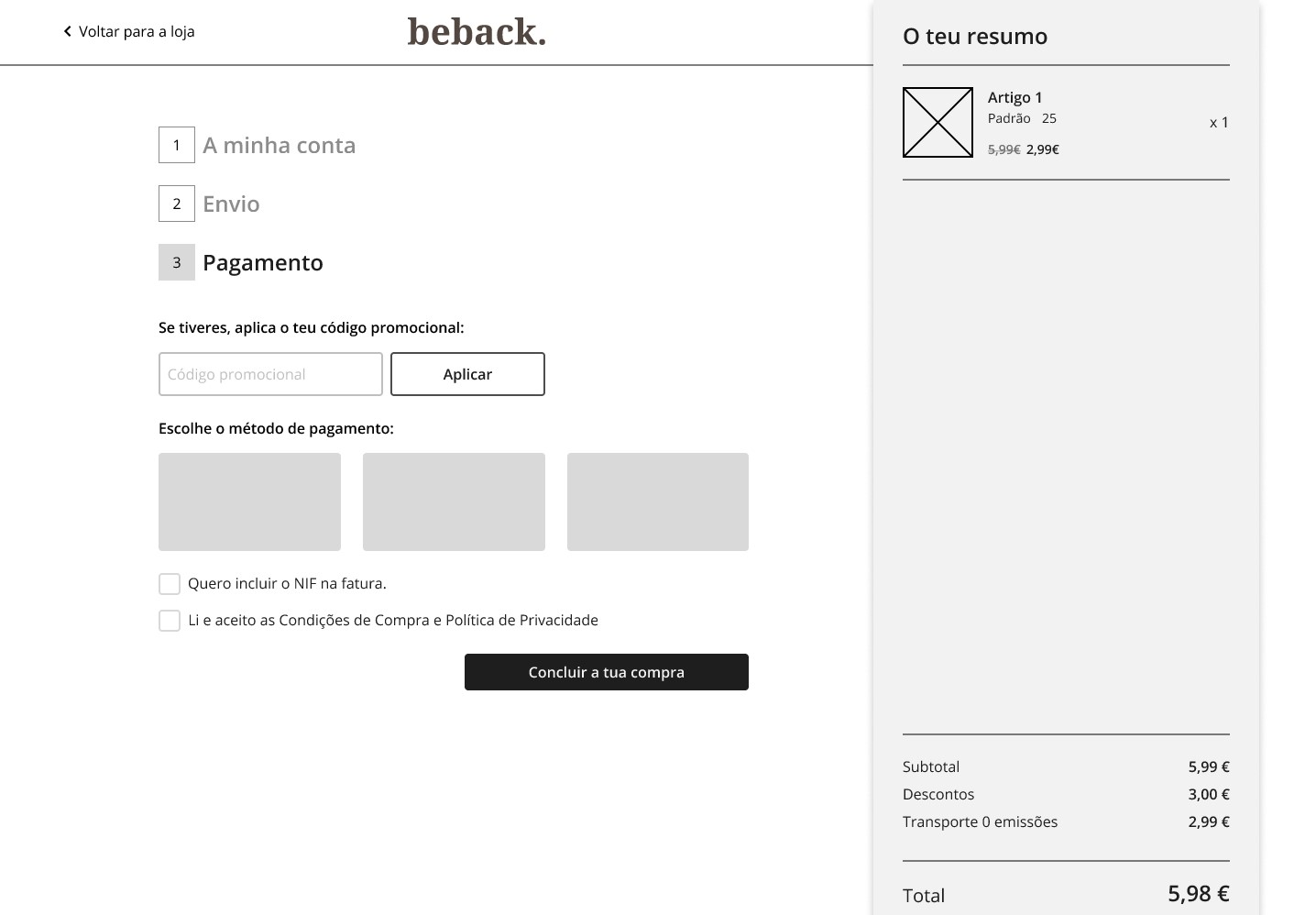1316x915 pixels.
Task: Select the third payment method box
Action: pyautogui.click(x=657, y=502)
